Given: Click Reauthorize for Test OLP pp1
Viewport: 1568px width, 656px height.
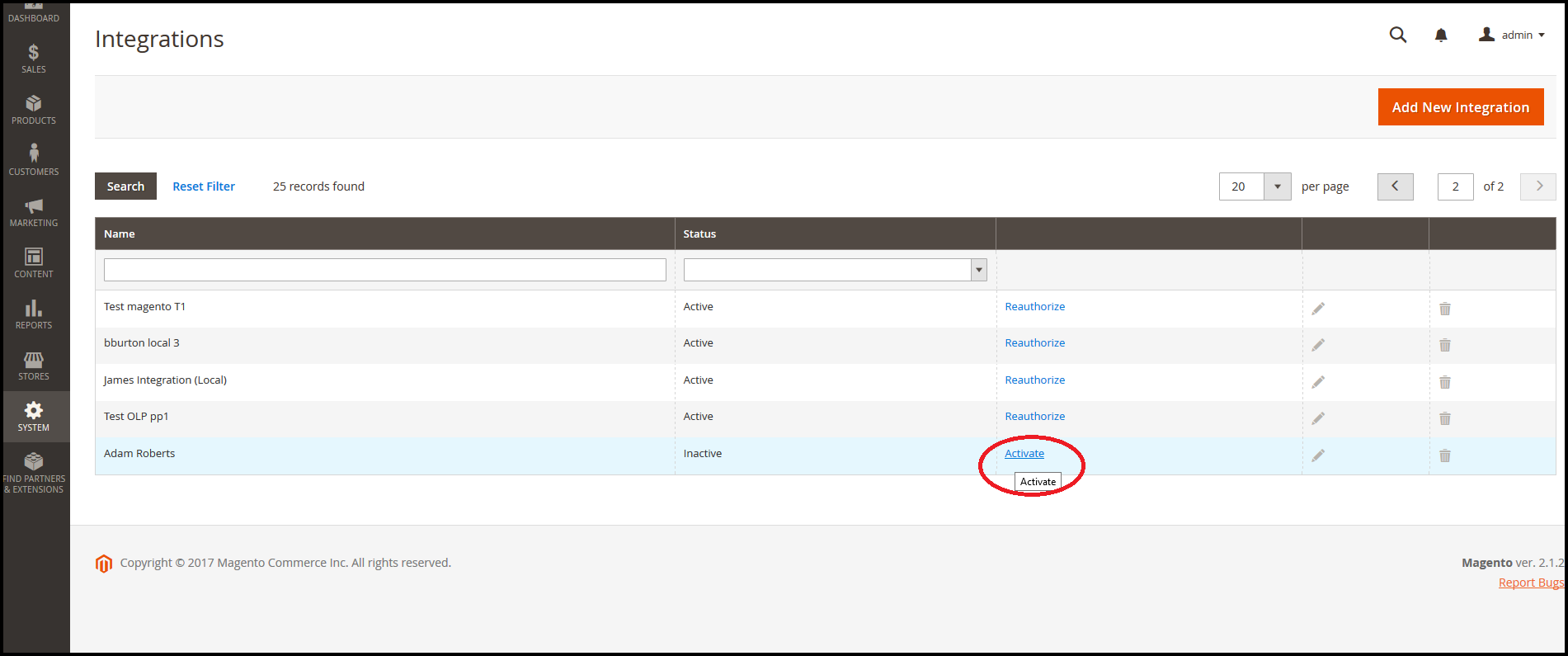Looking at the screenshot, I should click(1034, 417).
